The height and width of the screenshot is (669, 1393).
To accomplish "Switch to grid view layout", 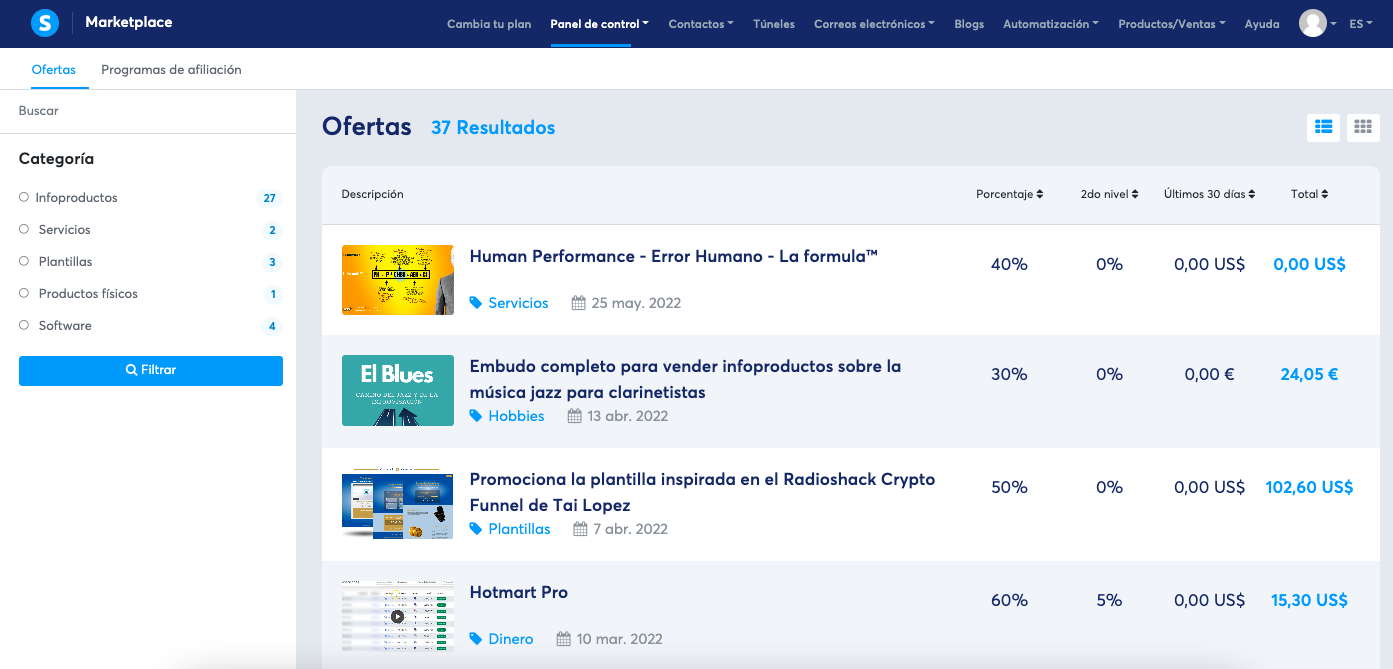I will click(x=1362, y=127).
